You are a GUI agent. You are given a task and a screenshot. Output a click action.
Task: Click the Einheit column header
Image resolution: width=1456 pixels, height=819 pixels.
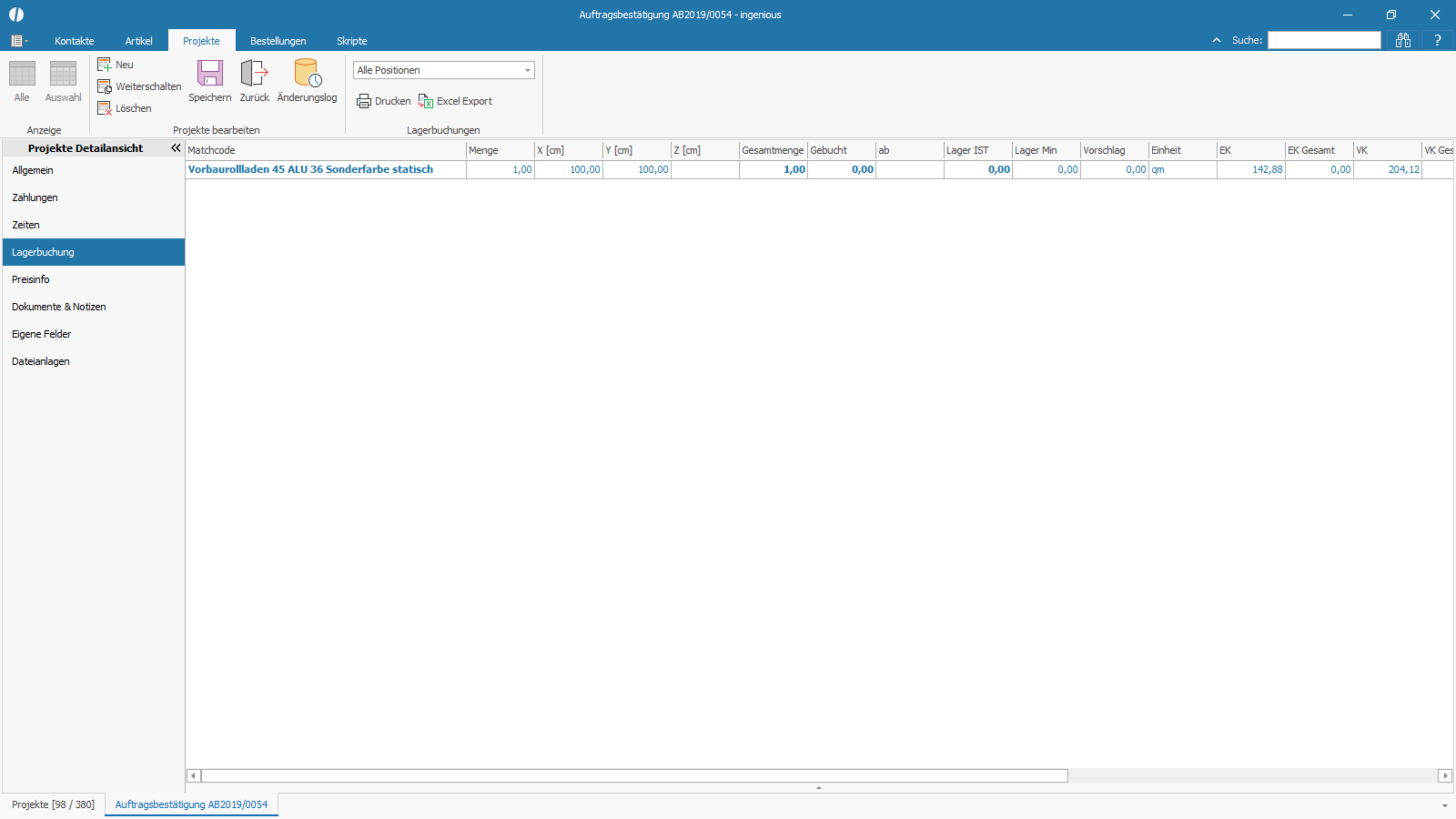[x=1183, y=150]
